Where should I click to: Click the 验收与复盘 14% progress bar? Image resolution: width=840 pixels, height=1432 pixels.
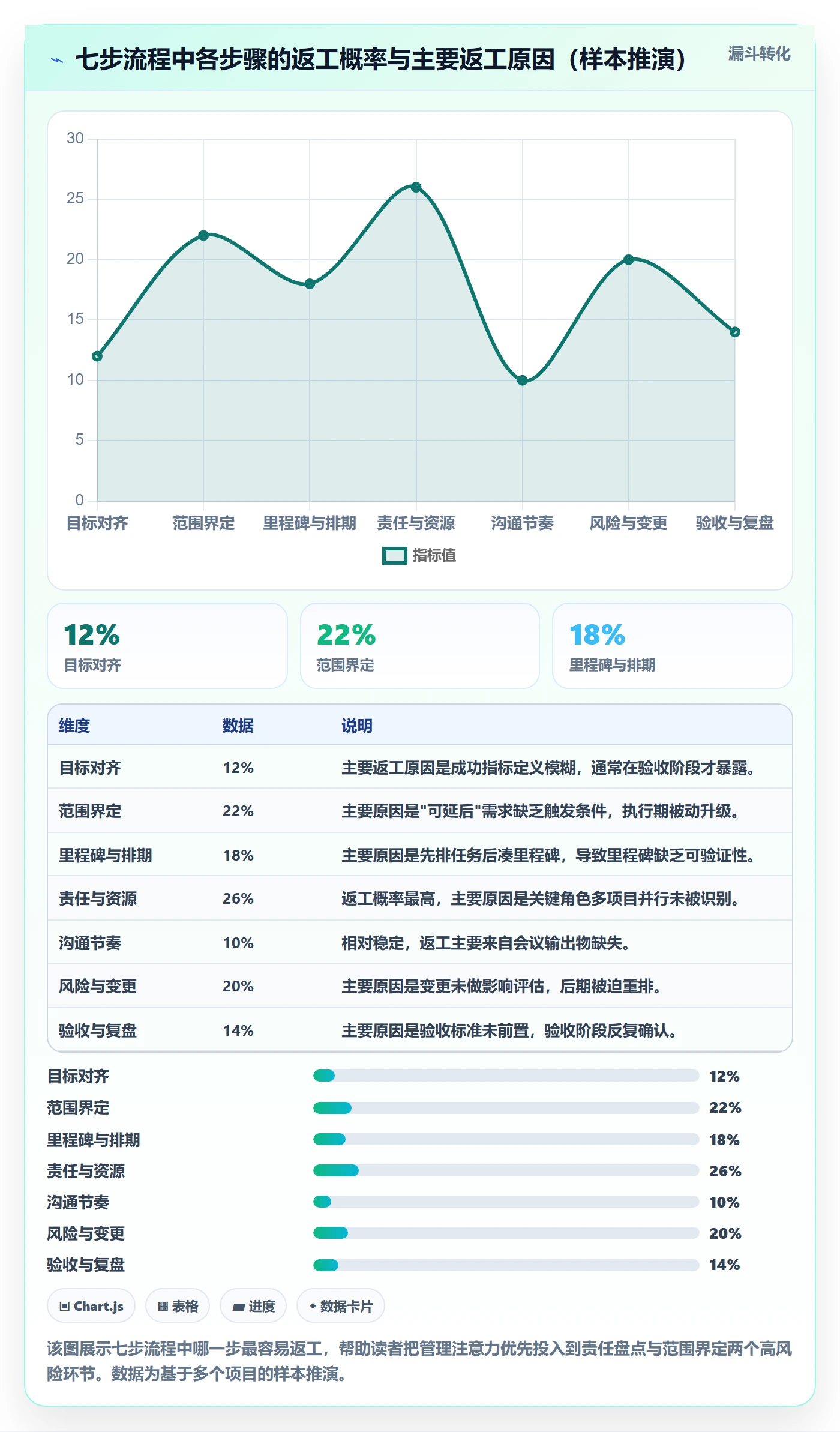tap(506, 1265)
